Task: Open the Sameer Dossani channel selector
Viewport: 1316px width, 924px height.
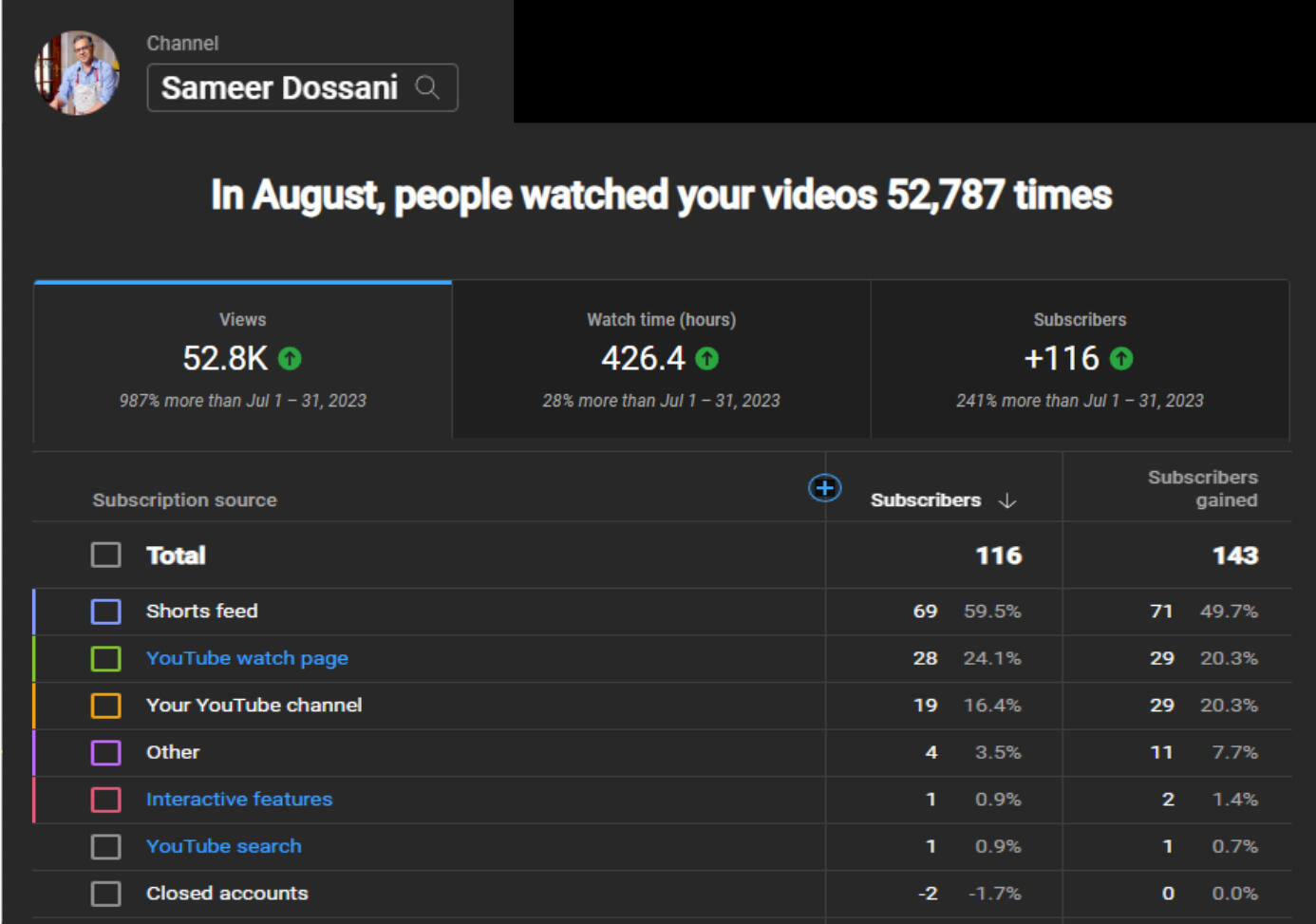Action: click(280, 87)
